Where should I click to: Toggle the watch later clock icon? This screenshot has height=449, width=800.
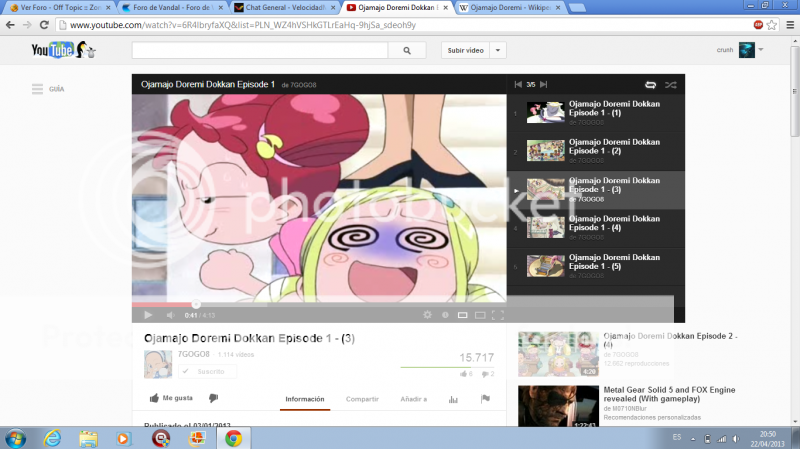click(445, 315)
